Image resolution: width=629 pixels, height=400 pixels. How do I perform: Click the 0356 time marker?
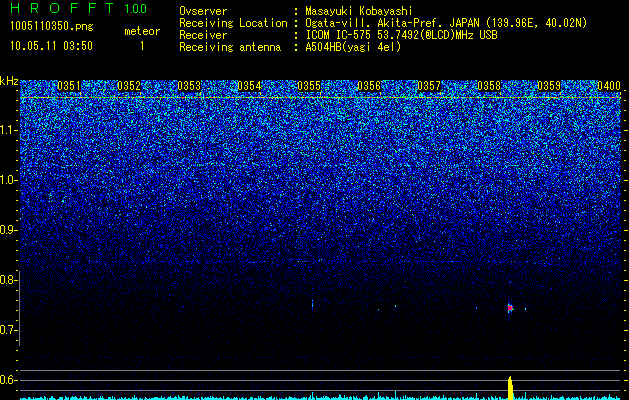[369, 86]
